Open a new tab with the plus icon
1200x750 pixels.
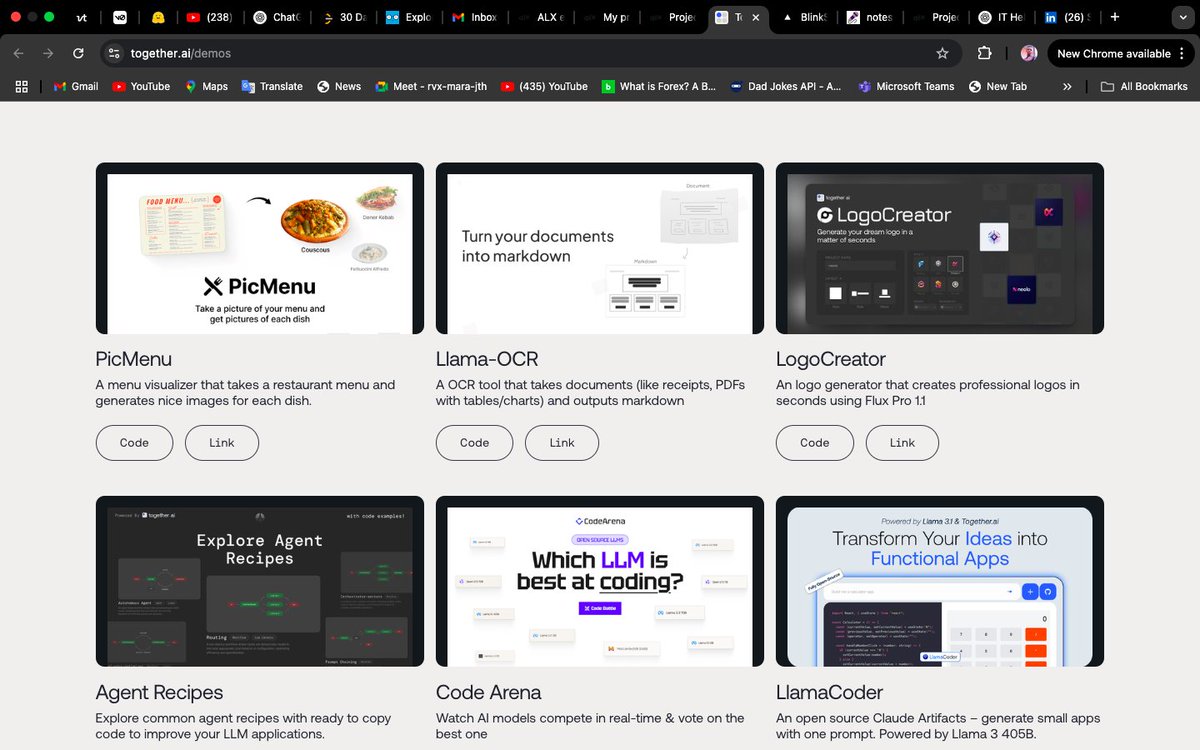coord(1113,17)
